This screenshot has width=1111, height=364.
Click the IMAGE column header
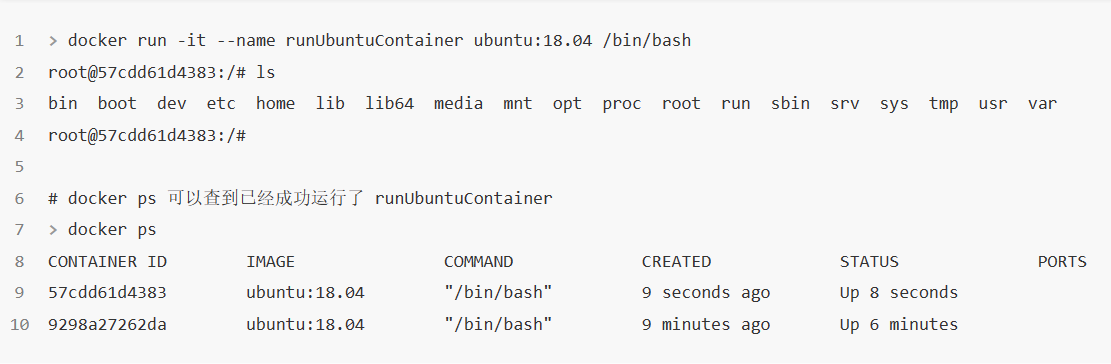click(271, 261)
